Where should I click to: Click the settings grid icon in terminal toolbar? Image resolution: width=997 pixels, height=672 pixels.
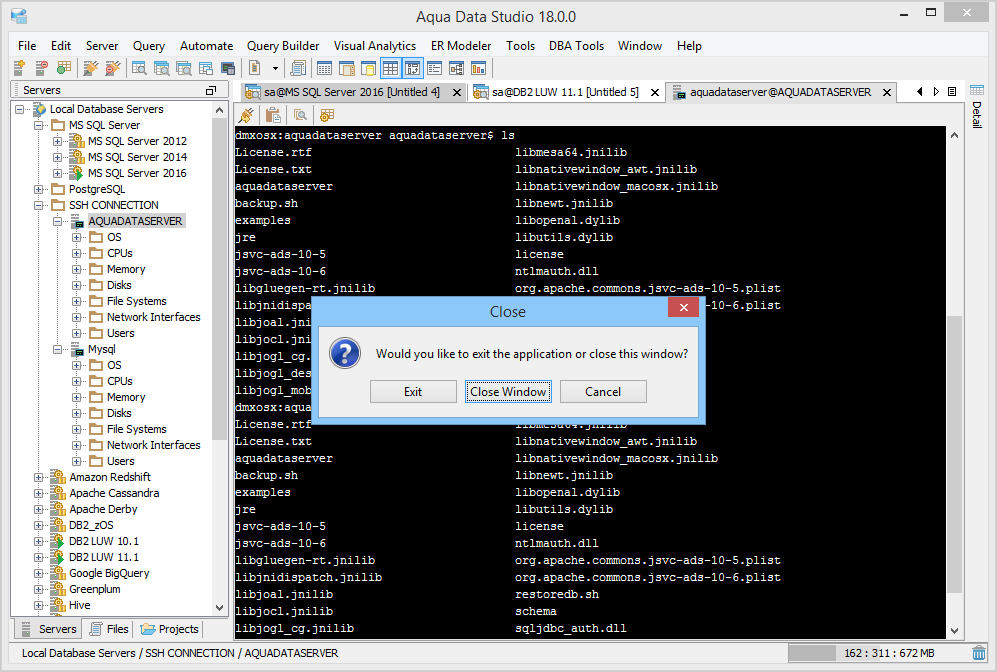coord(327,115)
